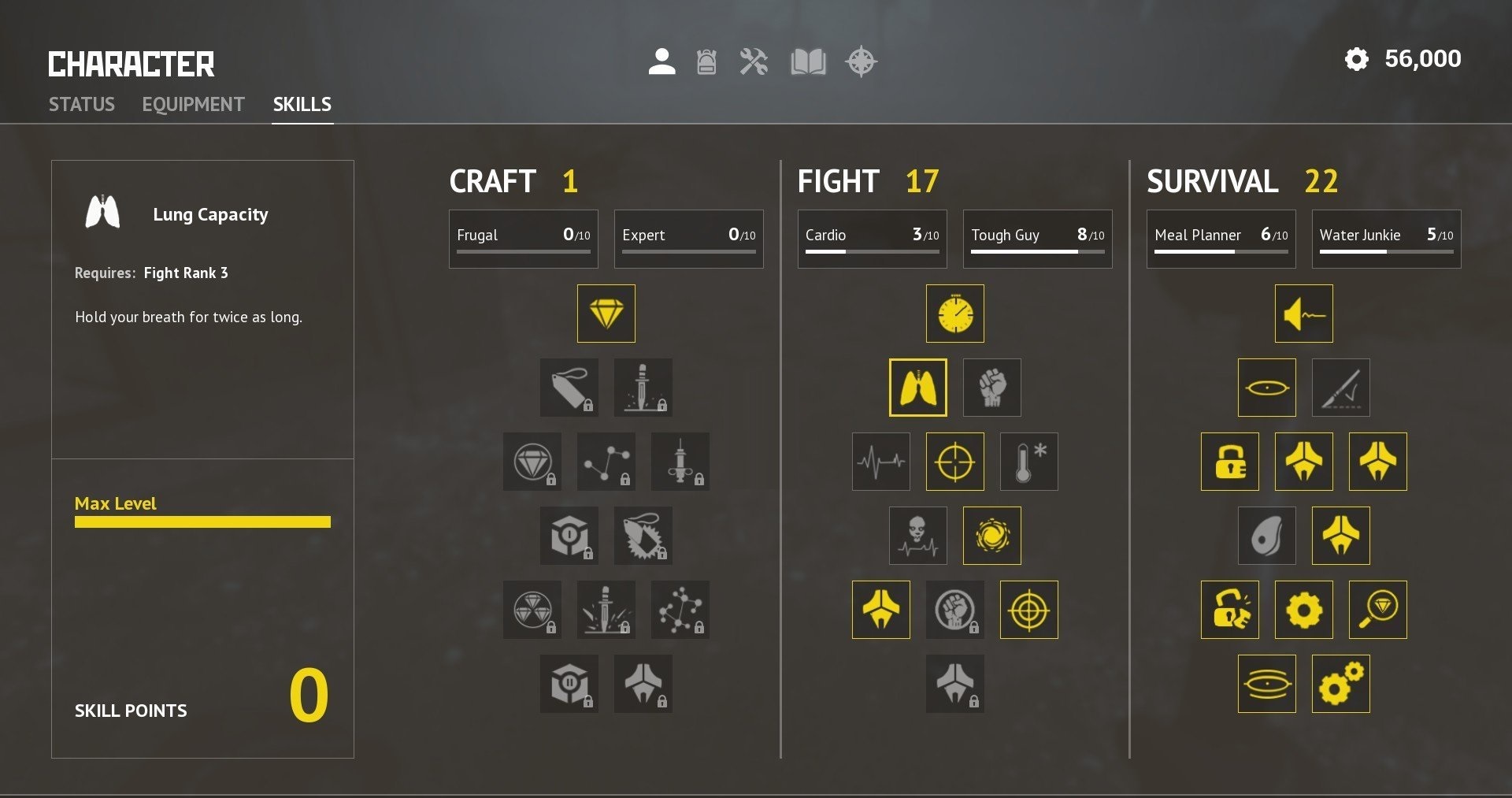The image size is (1512, 798).
Task: Select the yellow diamond skill under Craft
Action: tap(606, 314)
